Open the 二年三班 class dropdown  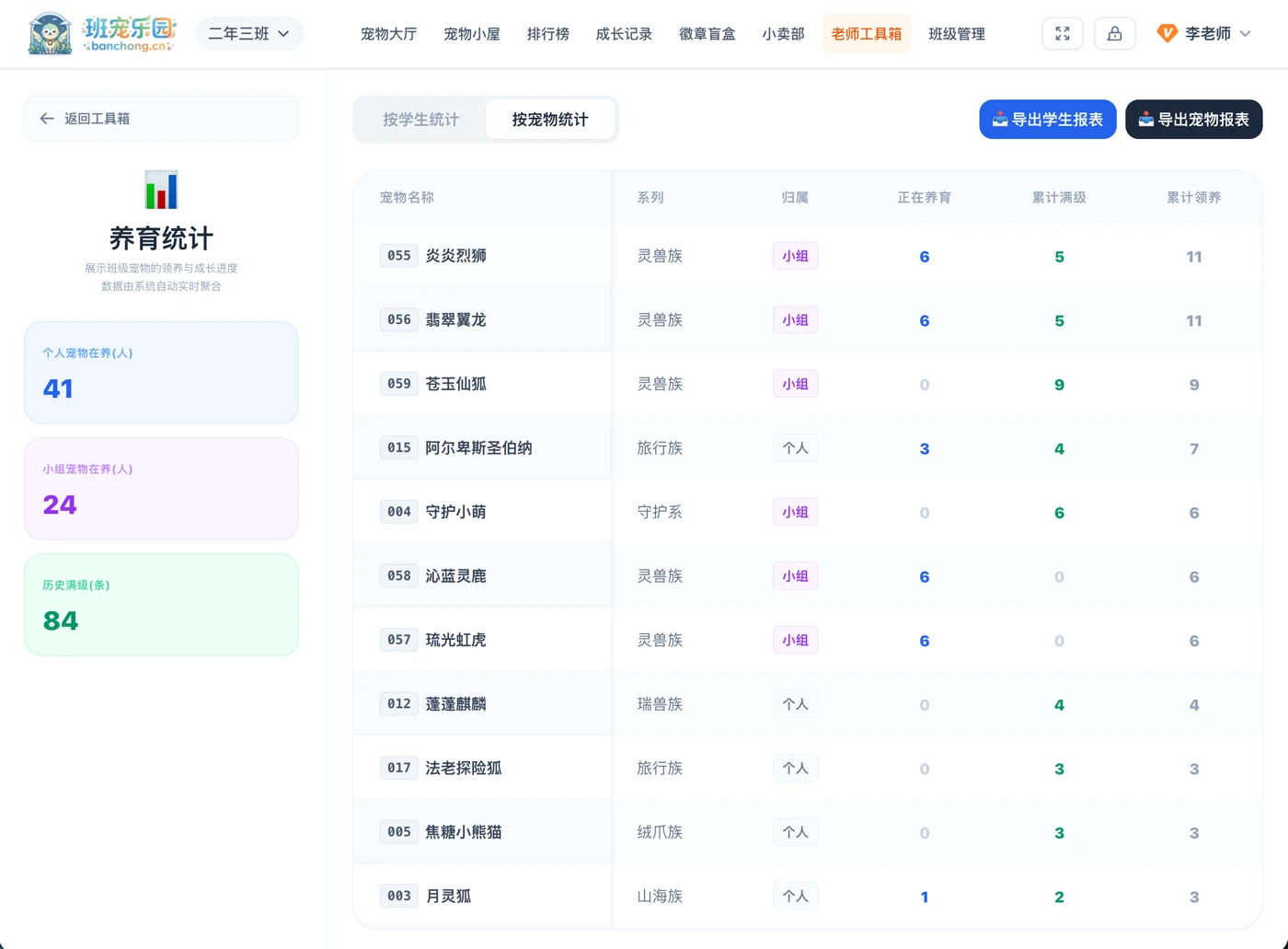(x=249, y=34)
